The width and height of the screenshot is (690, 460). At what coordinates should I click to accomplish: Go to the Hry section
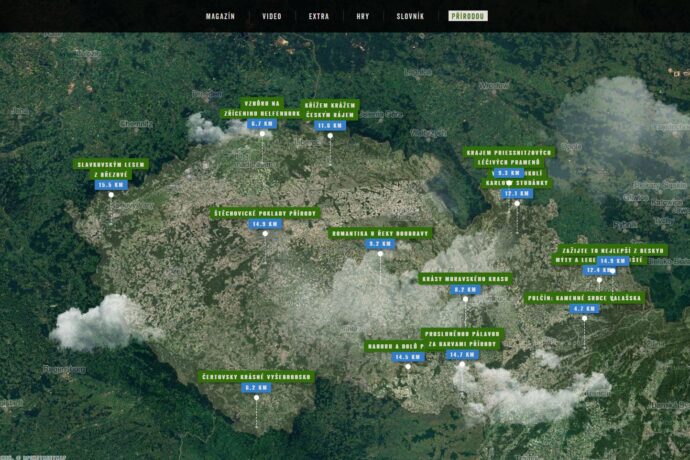[x=363, y=16]
